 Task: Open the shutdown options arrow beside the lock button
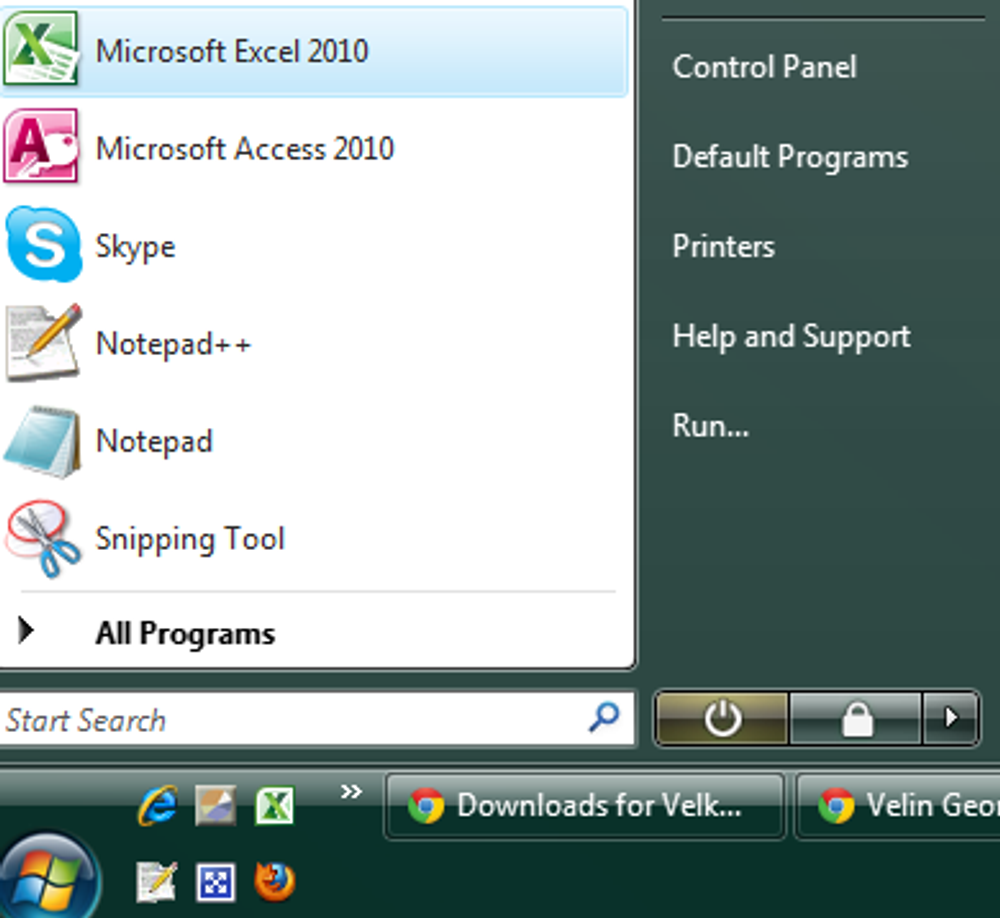click(951, 718)
